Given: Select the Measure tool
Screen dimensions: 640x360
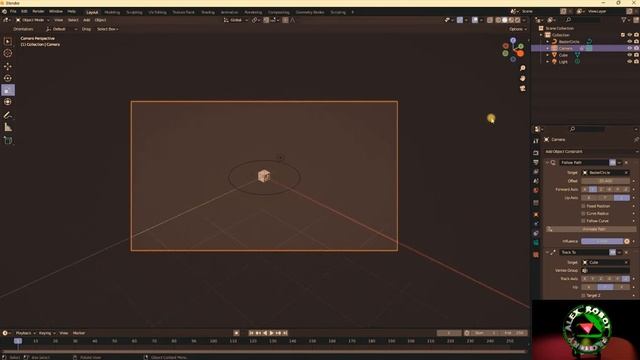Looking at the screenshot, I should tap(8, 127).
